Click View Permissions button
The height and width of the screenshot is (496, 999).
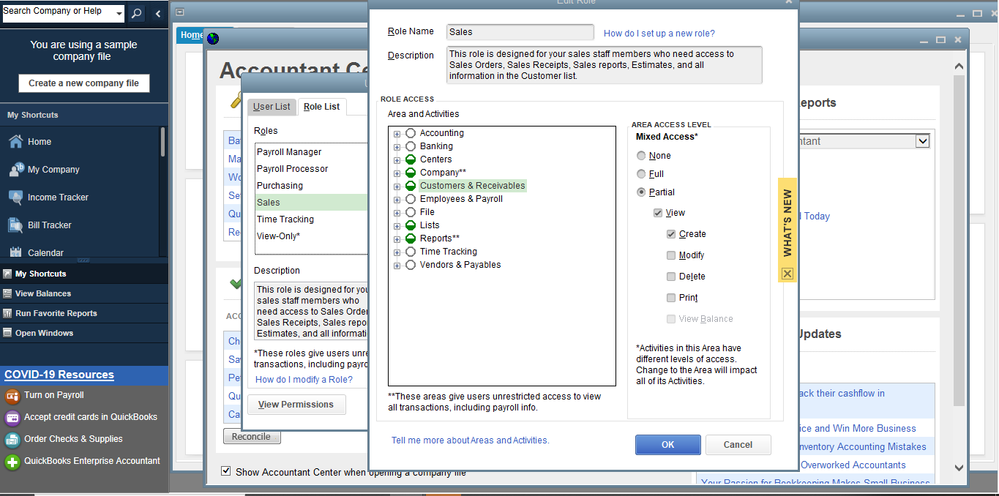(296, 404)
